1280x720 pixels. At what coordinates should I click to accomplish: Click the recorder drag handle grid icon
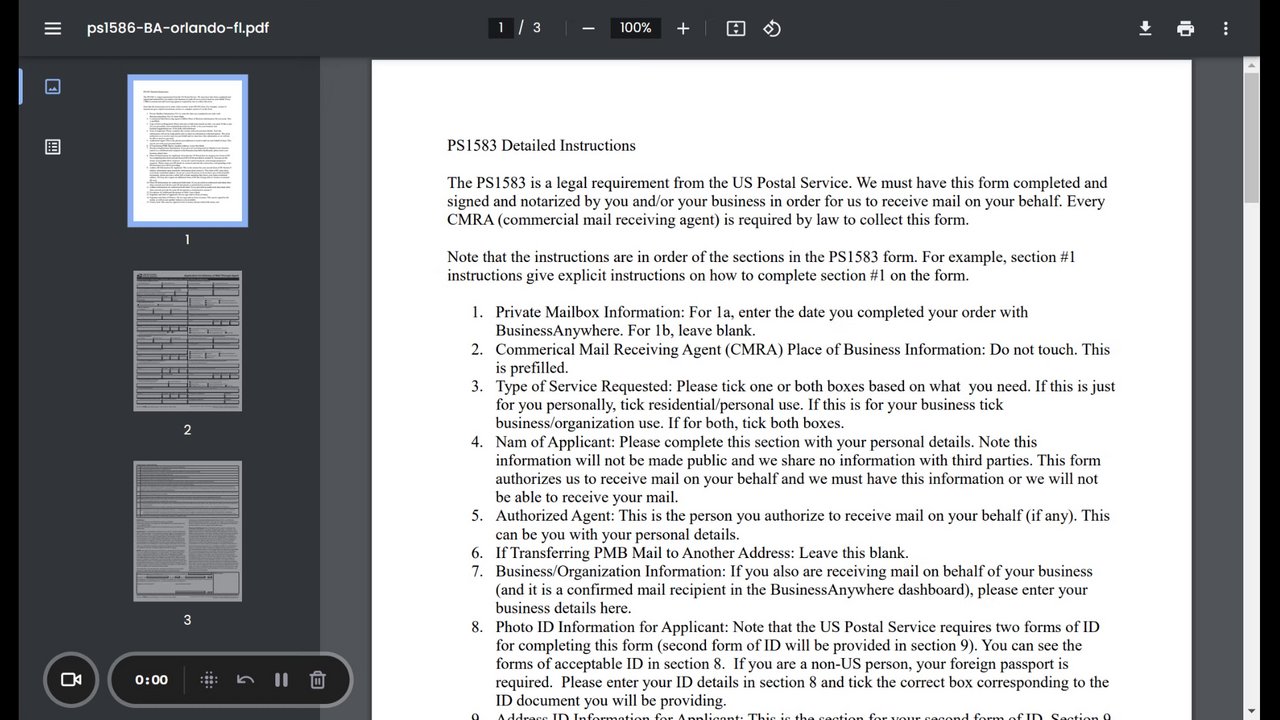[x=209, y=680]
